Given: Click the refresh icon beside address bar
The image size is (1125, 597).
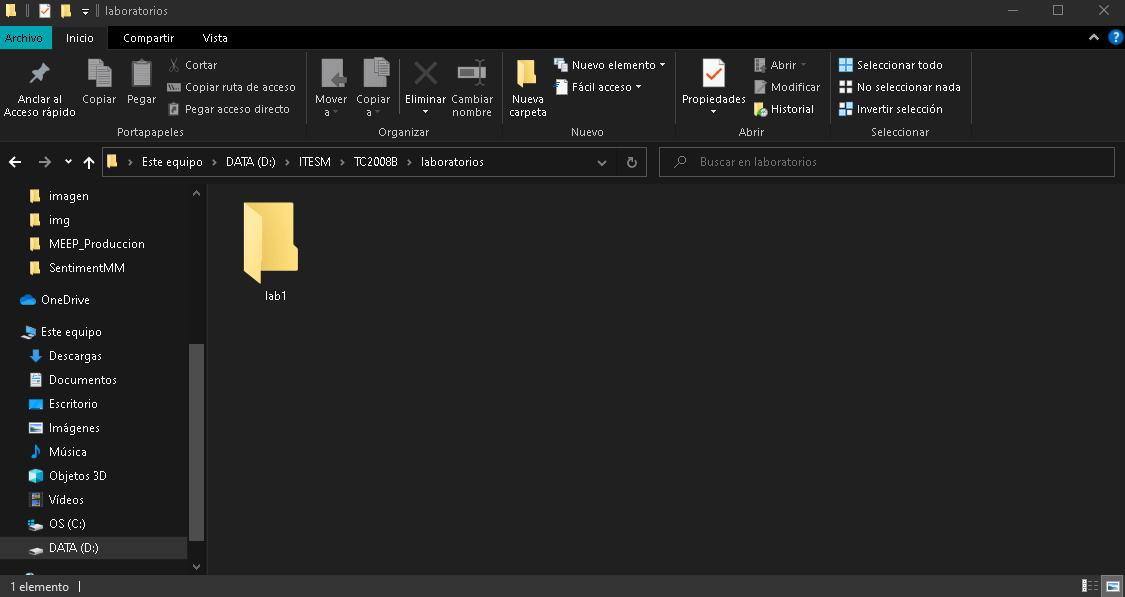Looking at the screenshot, I should 631,162.
